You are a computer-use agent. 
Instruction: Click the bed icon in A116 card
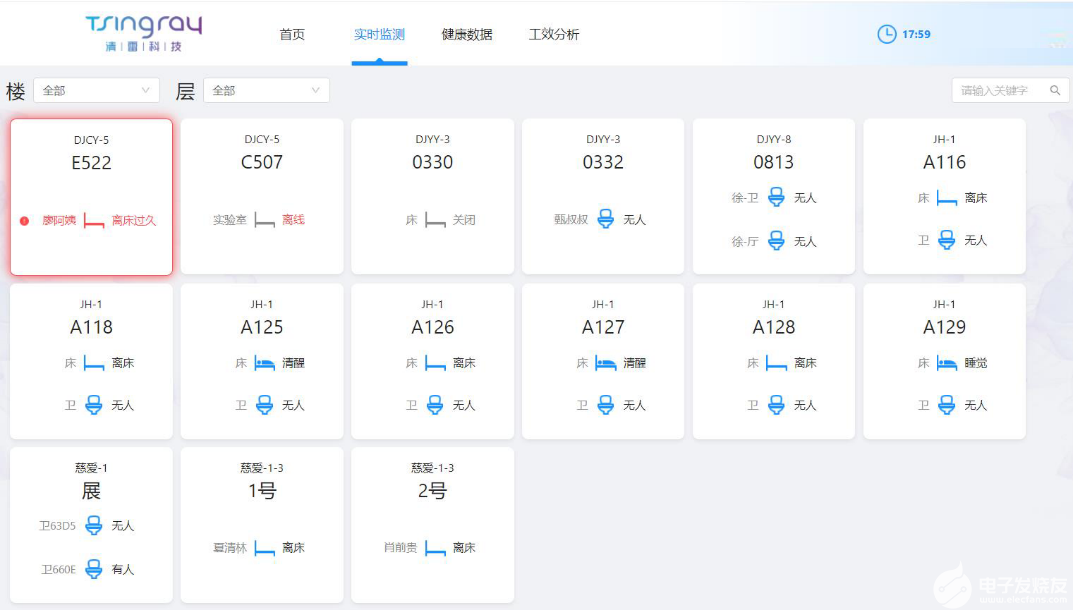(x=946, y=199)
